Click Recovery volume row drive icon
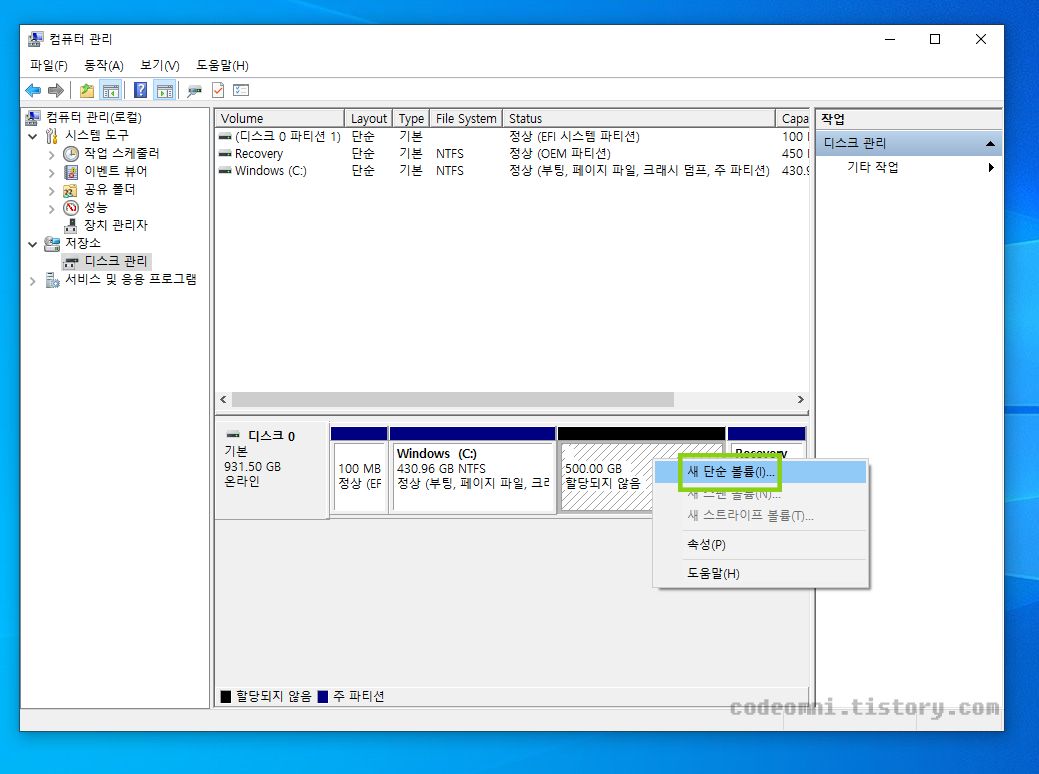The width and height of the screenshot is (1039, 774). pyautogui.click(x=225, y=154)
